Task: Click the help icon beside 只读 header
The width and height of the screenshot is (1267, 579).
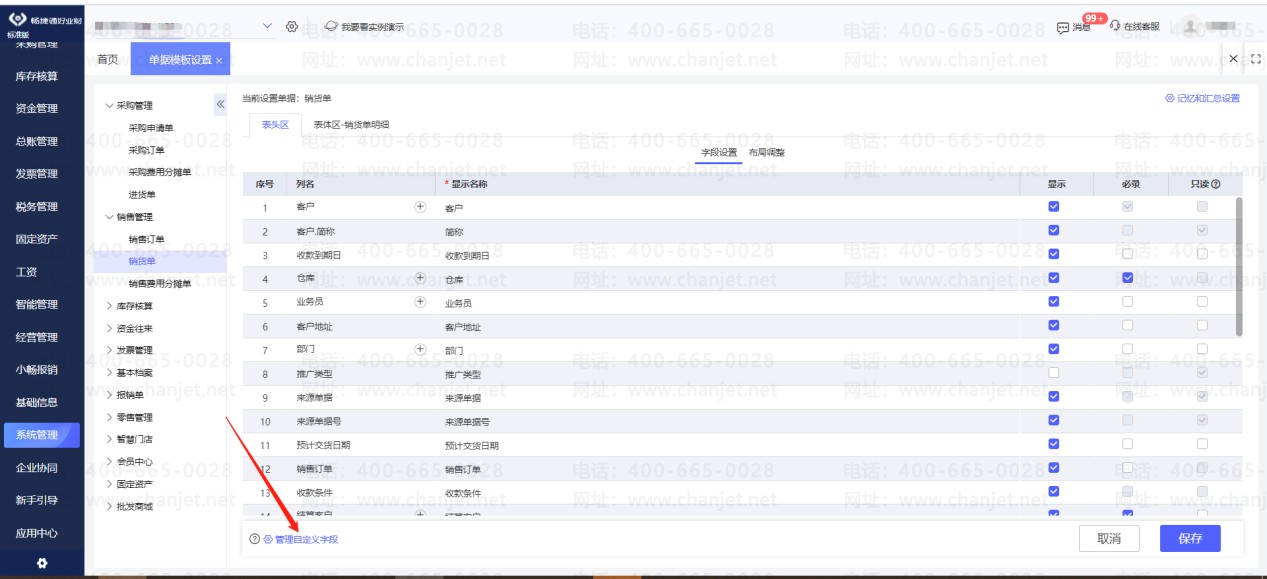Action: coord(1216,184)
